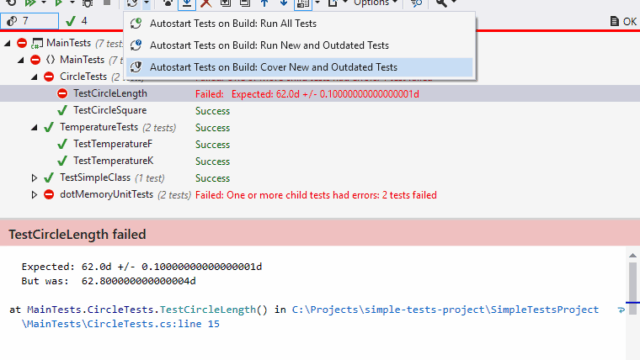Click the stop execution square icon
This screenshot has width=640, height=360.
[107, 2]
